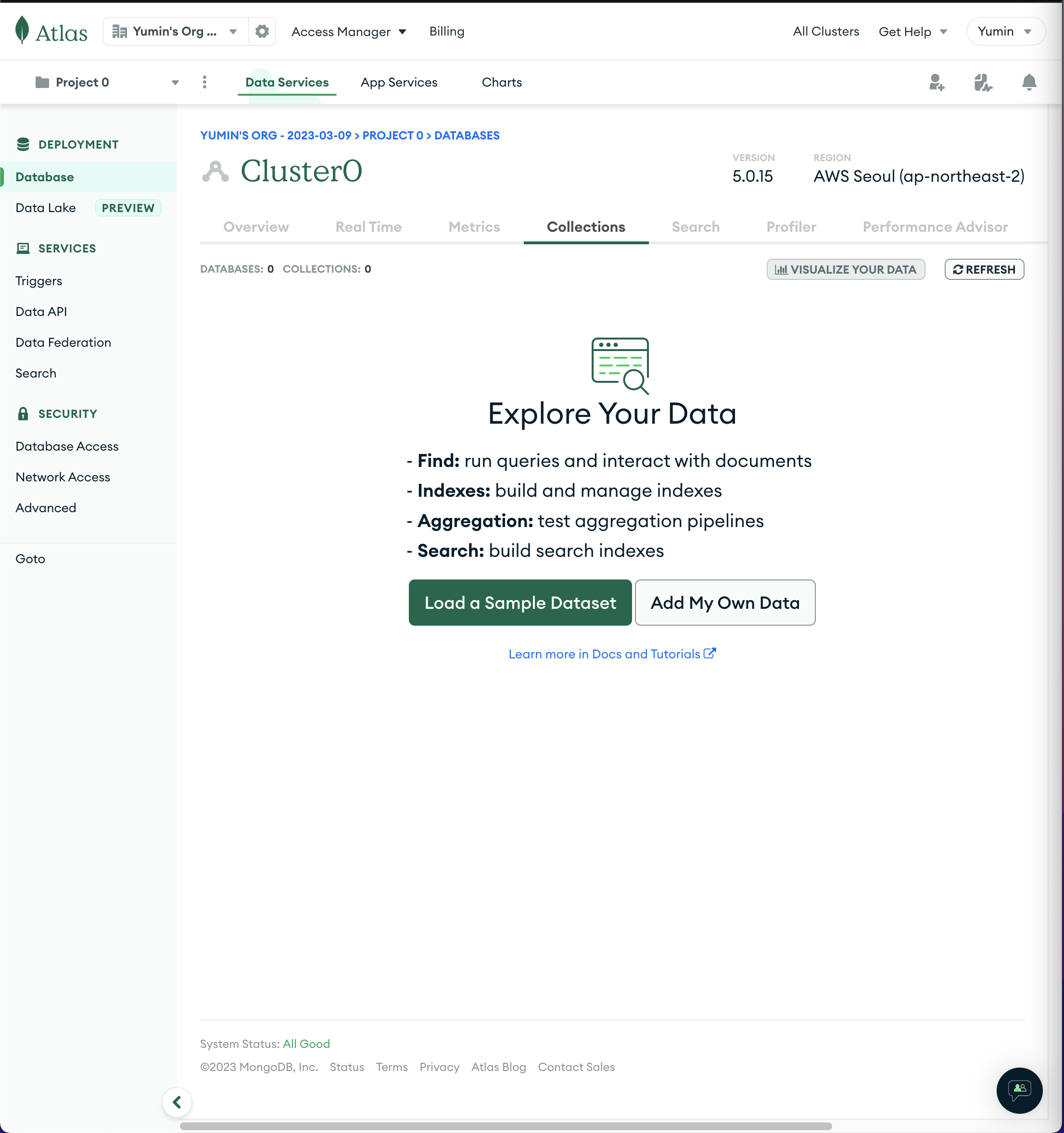Expand the Yumin's Org organization selector
The width and height of the screenshot is (1064, 1133).
[176, 31]
